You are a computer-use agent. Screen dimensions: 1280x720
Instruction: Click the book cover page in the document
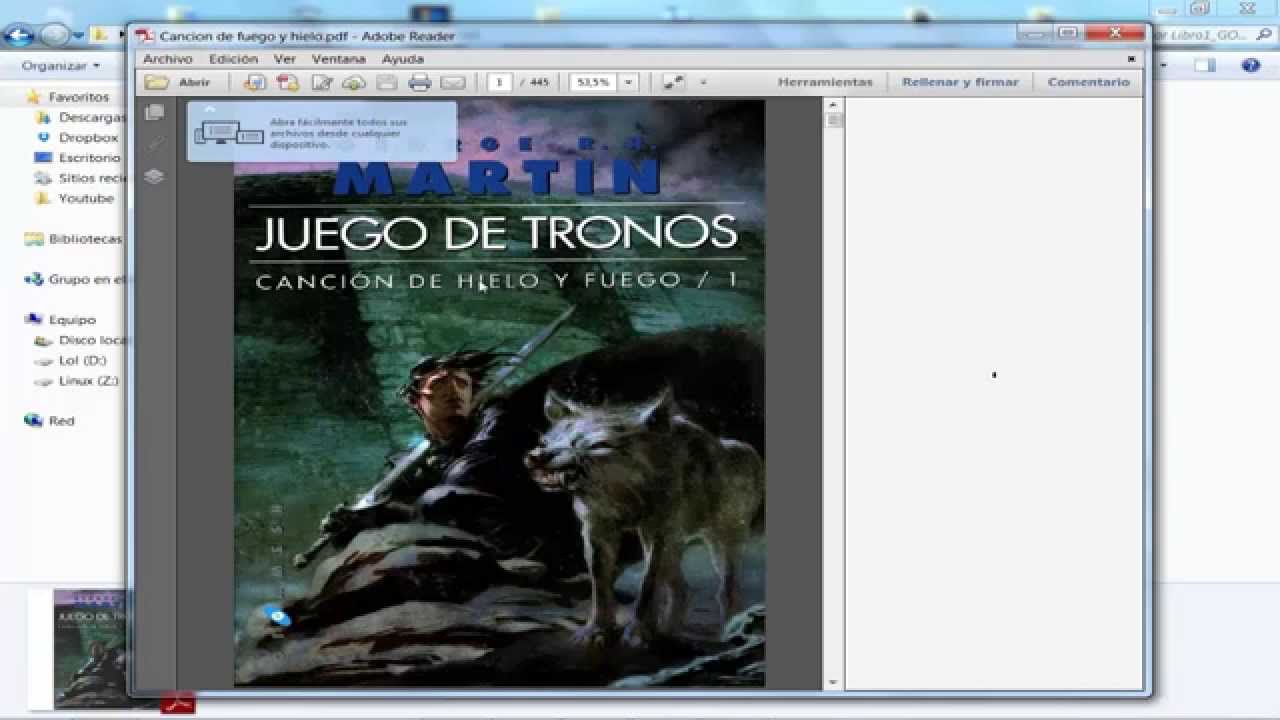click(499, 393)
